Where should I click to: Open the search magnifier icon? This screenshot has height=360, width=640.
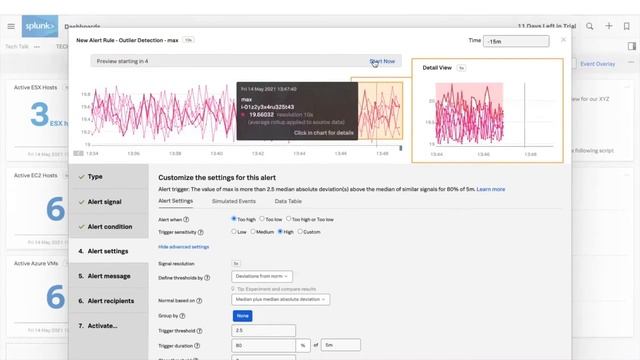pyautogui.click(x=590, y=26)
